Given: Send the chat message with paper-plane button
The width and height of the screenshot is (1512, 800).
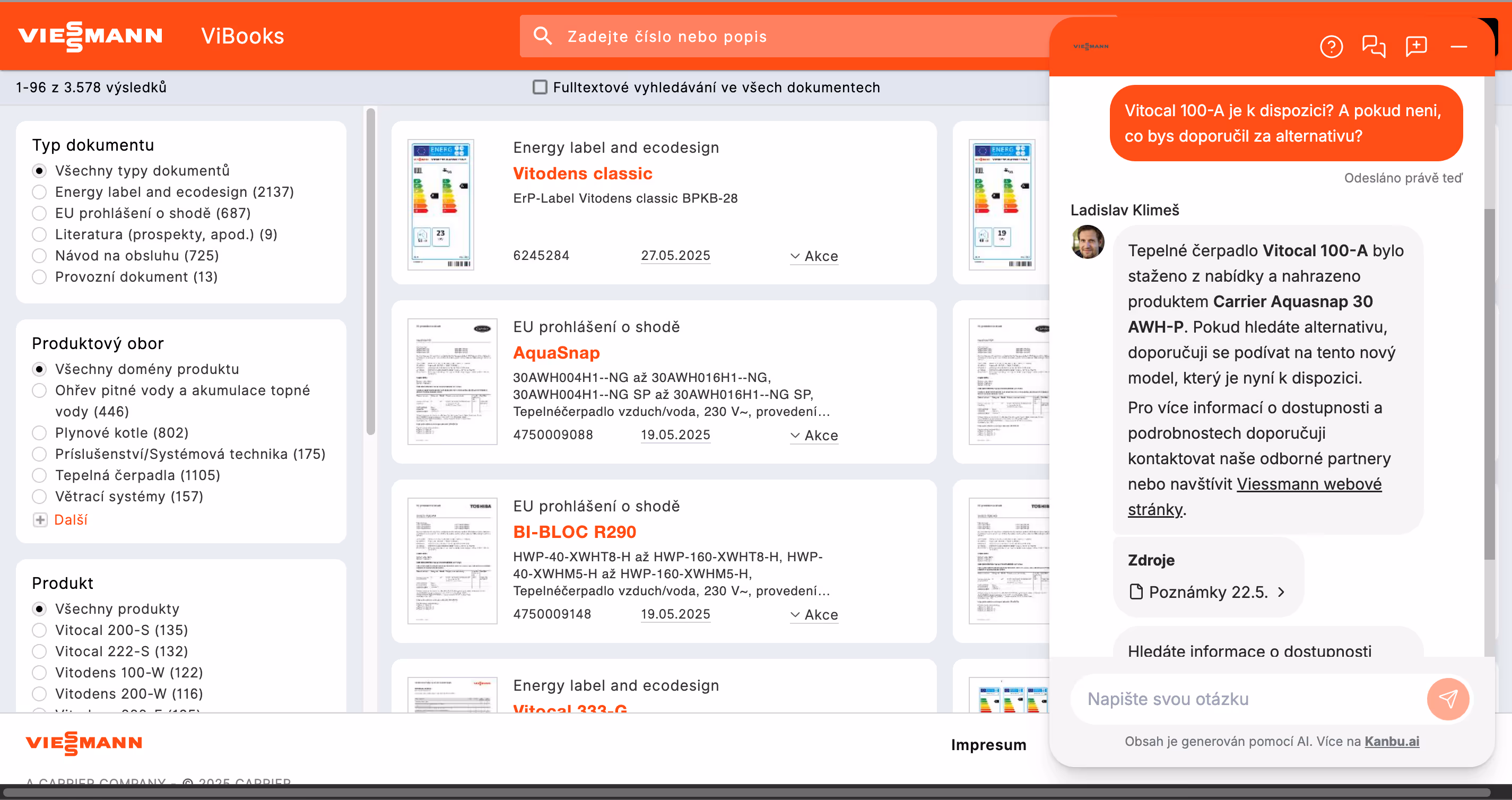Looking at the screenshot, I should pyautogui.click(x=1448, y=699).
